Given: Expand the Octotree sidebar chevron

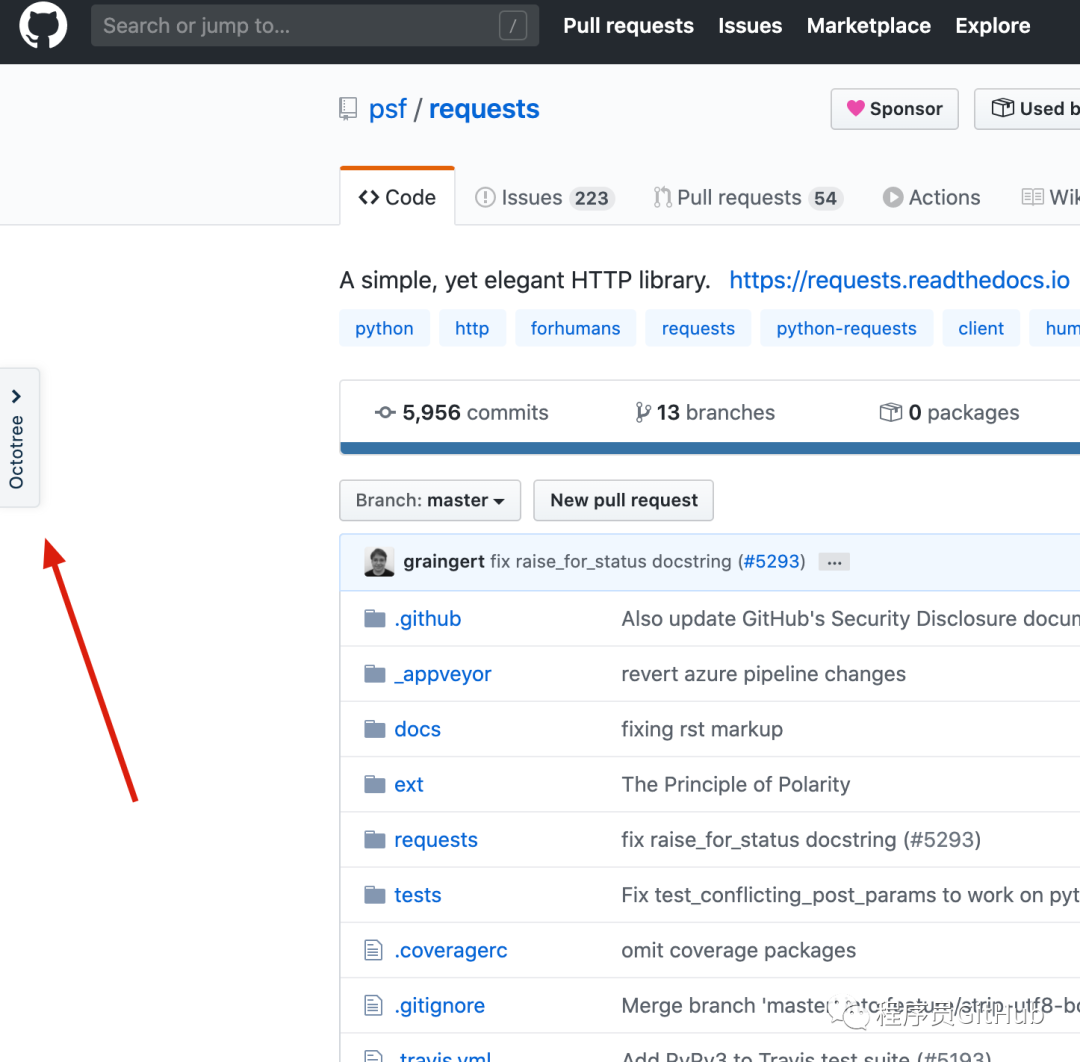Looking at the screenshot, I should click(17, 396).
